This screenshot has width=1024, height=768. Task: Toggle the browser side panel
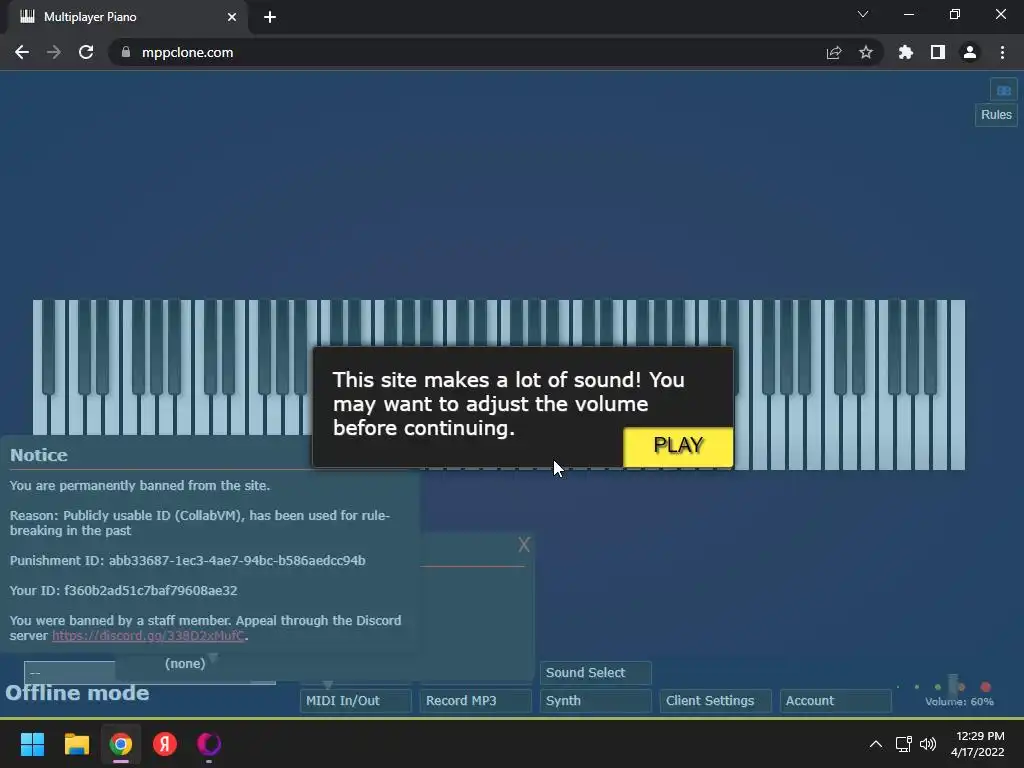pyautogui.click(x=938, y=52)
